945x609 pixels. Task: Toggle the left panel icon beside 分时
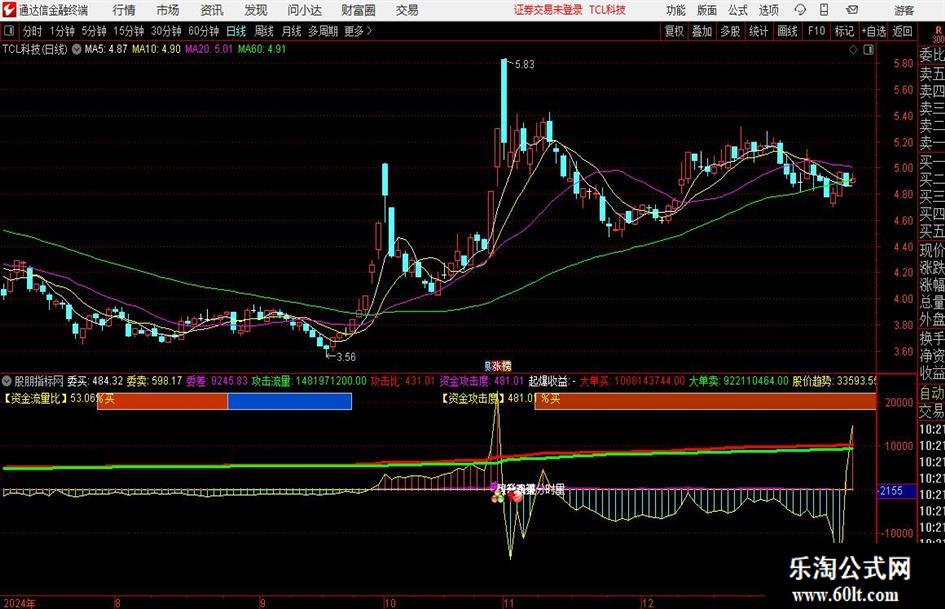coord(8,31)
